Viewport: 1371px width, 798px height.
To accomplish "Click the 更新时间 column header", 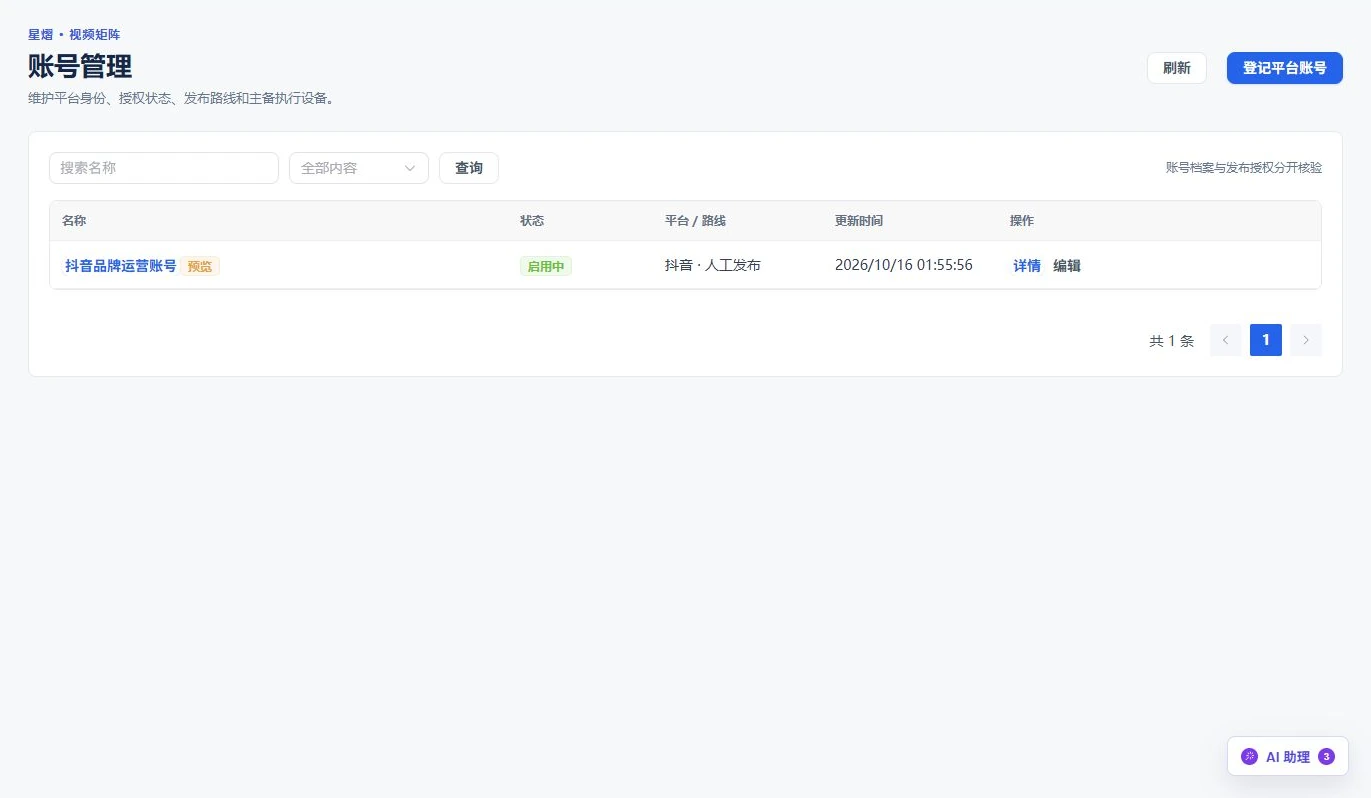I will (x=859, y=221).
